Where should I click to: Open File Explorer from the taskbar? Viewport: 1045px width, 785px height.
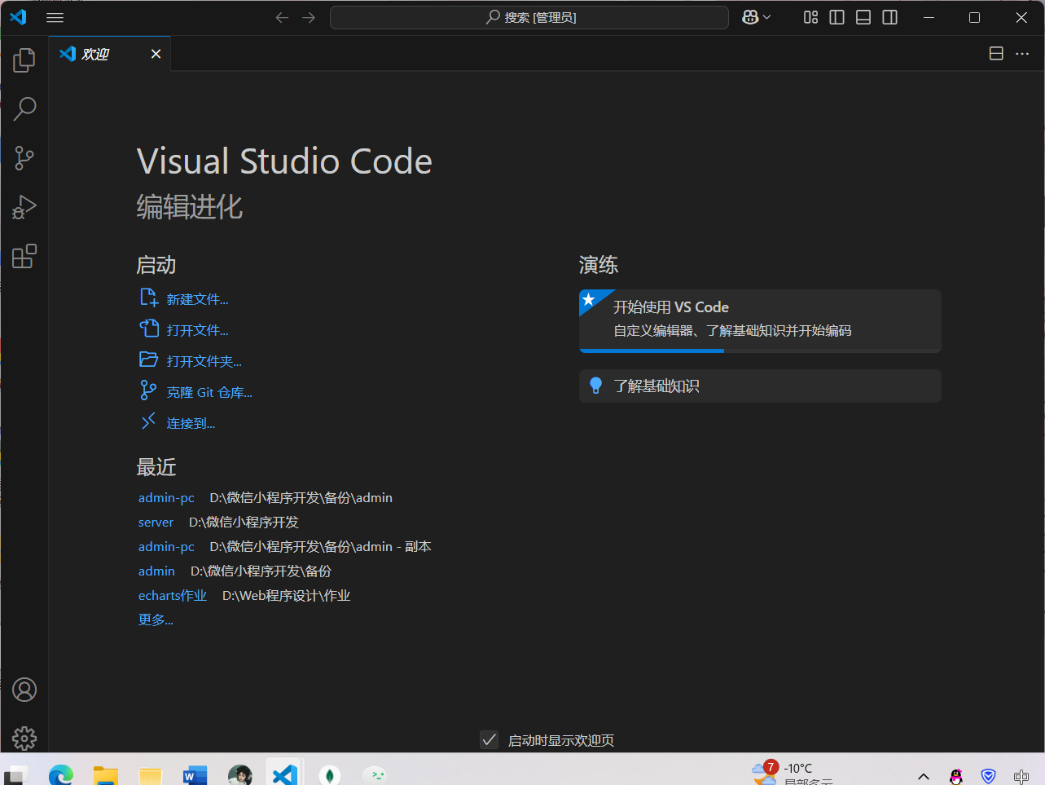click(x=105, y=775)
